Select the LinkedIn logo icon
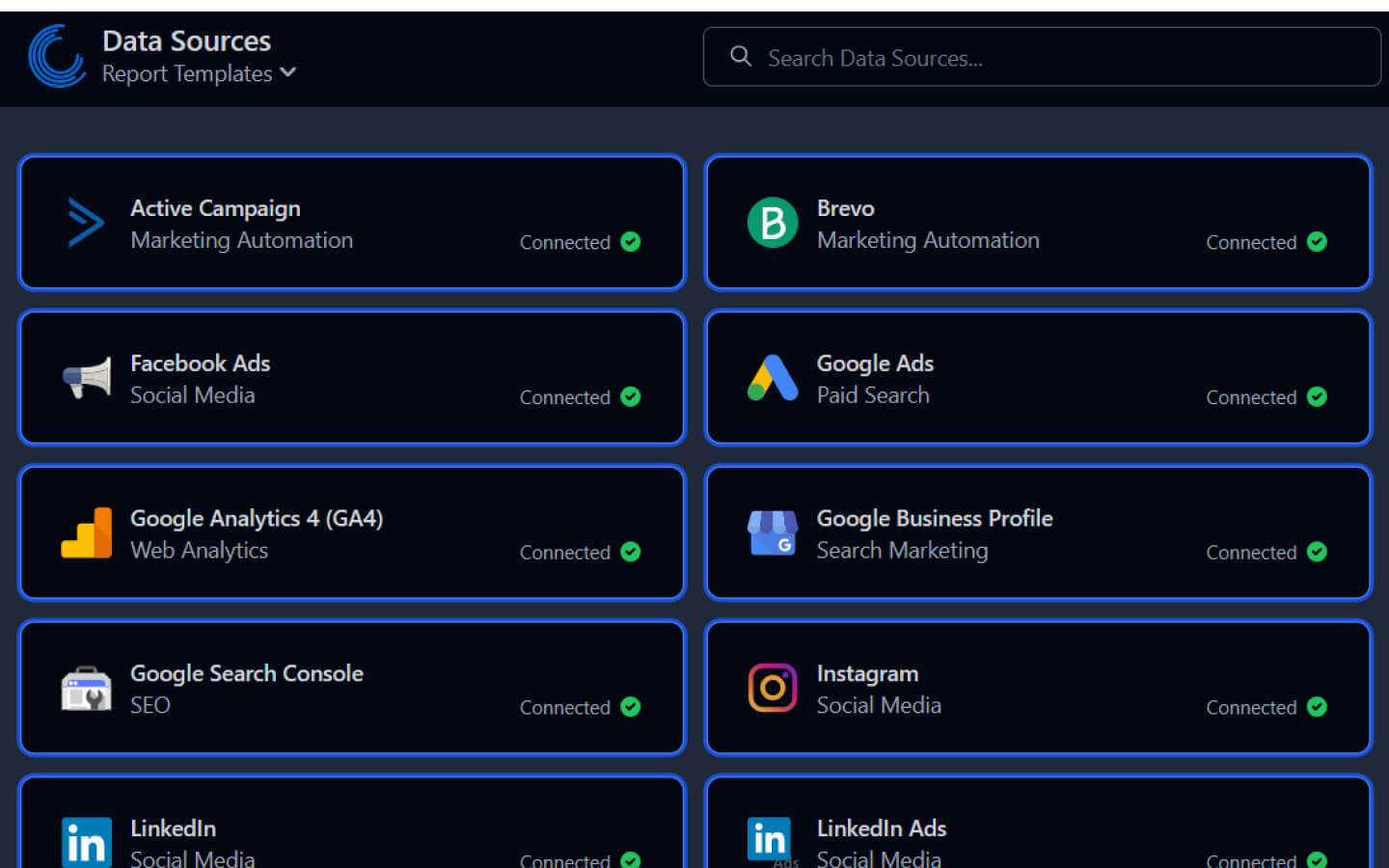 click(86, 841)
